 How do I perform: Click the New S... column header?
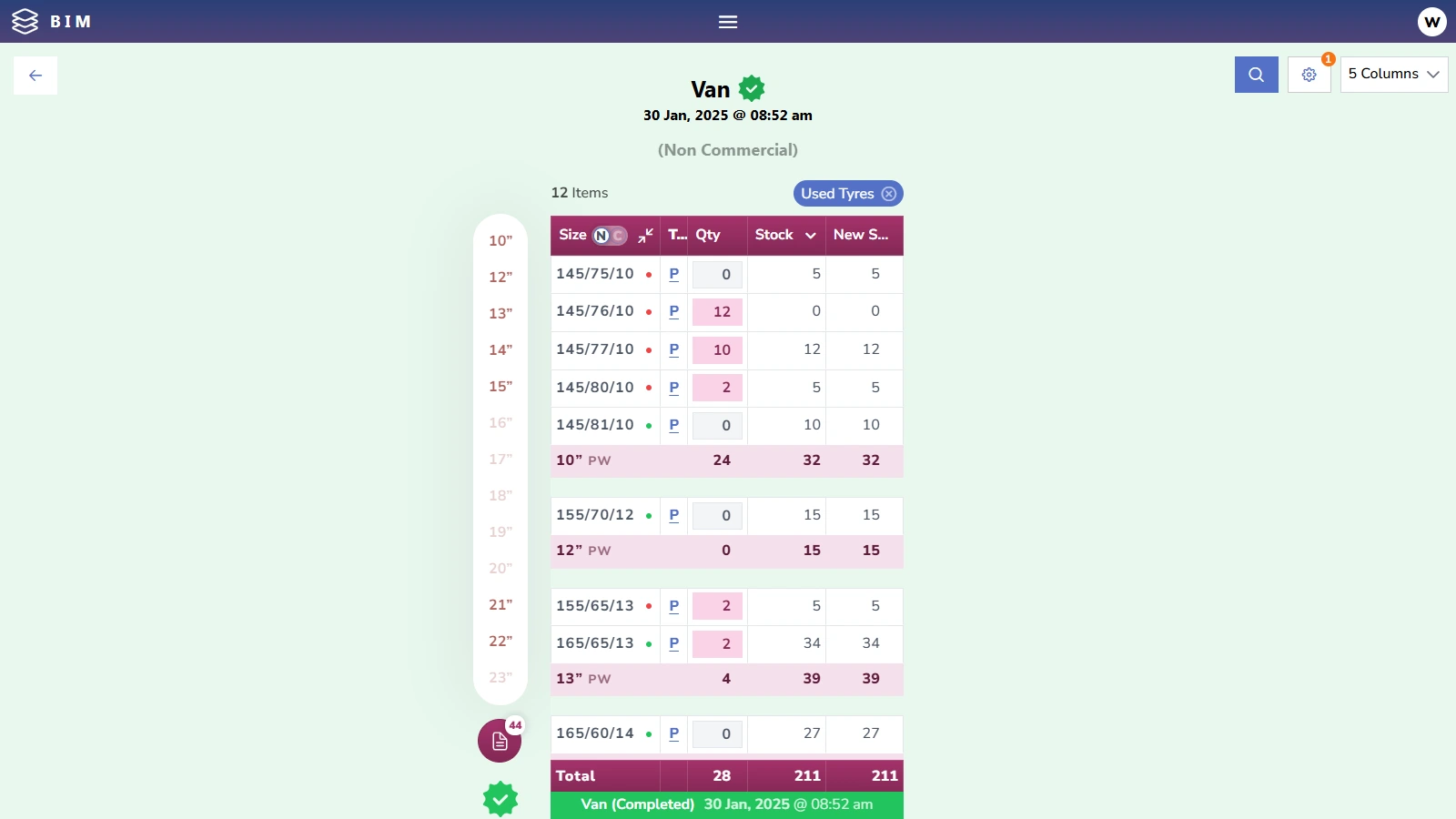(x=861, y=235)
